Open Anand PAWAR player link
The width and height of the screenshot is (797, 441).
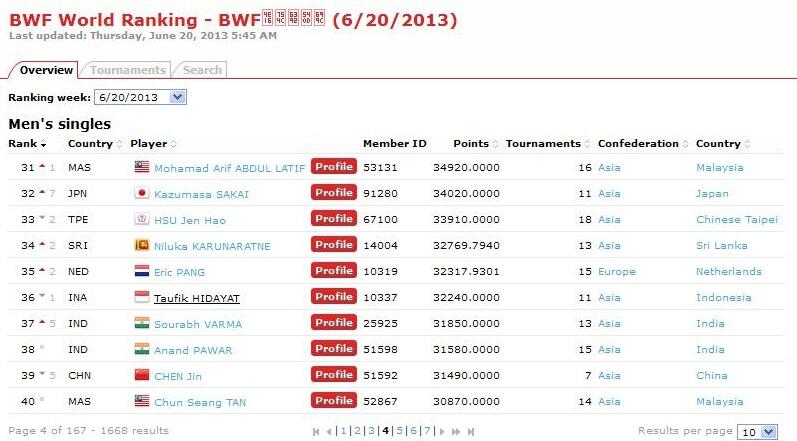[193, 350]
